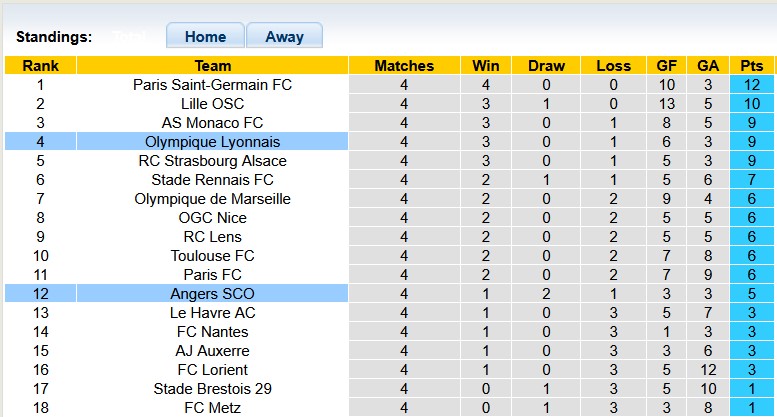Open Stade Brestois 29 team link
This screenshot has height=417, width=777.
(x=212, y=389)
